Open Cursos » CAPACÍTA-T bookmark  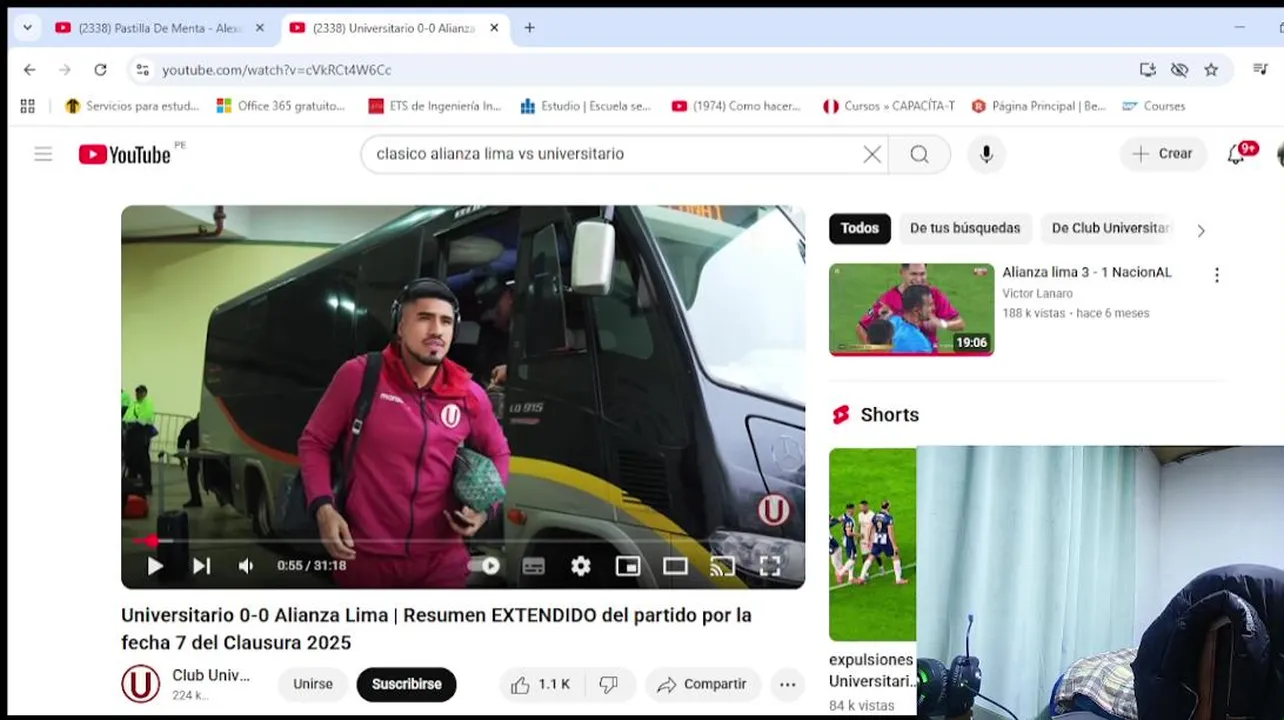(888, 106)
